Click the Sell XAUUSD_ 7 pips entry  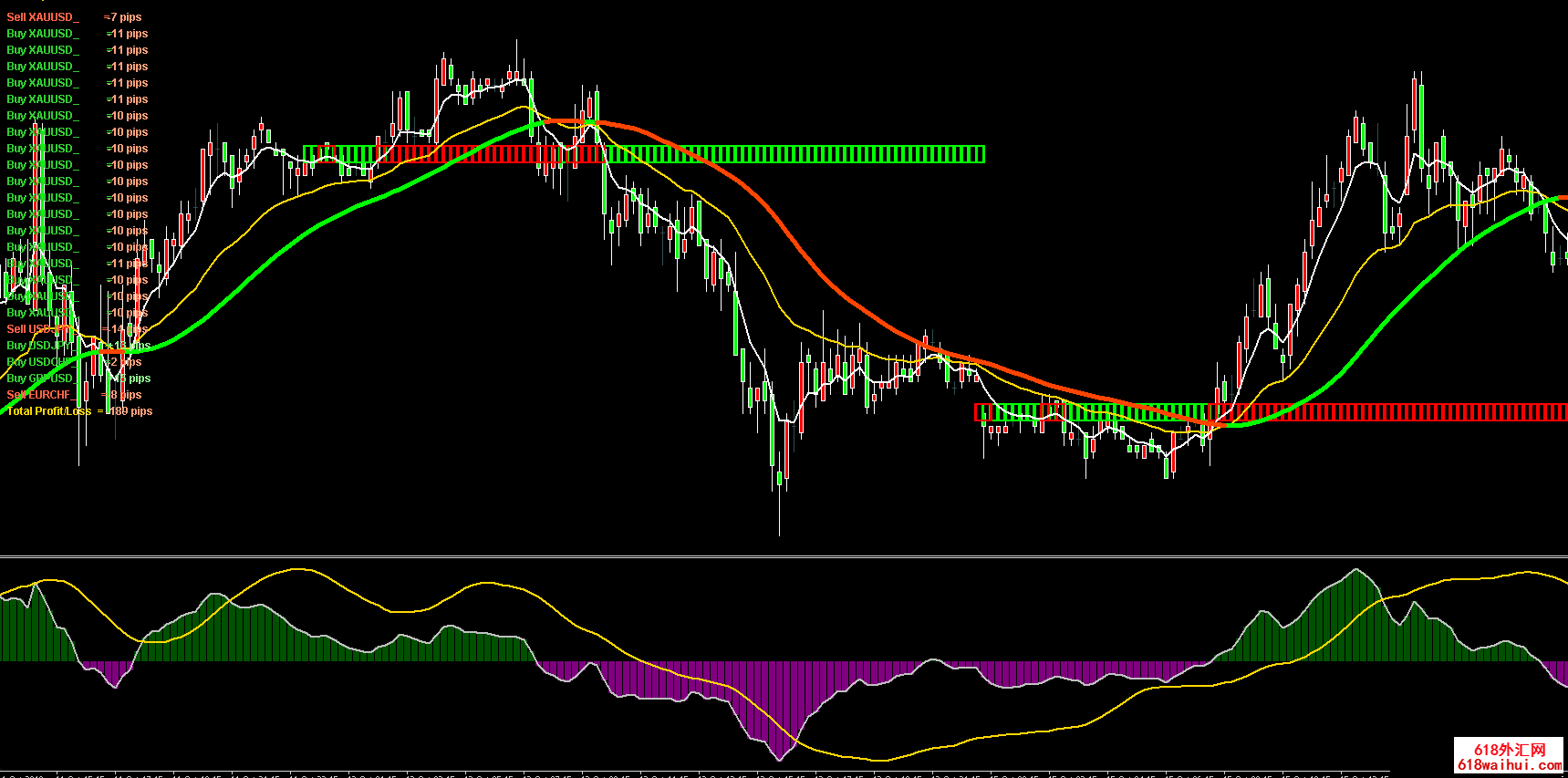pos(73,17)
